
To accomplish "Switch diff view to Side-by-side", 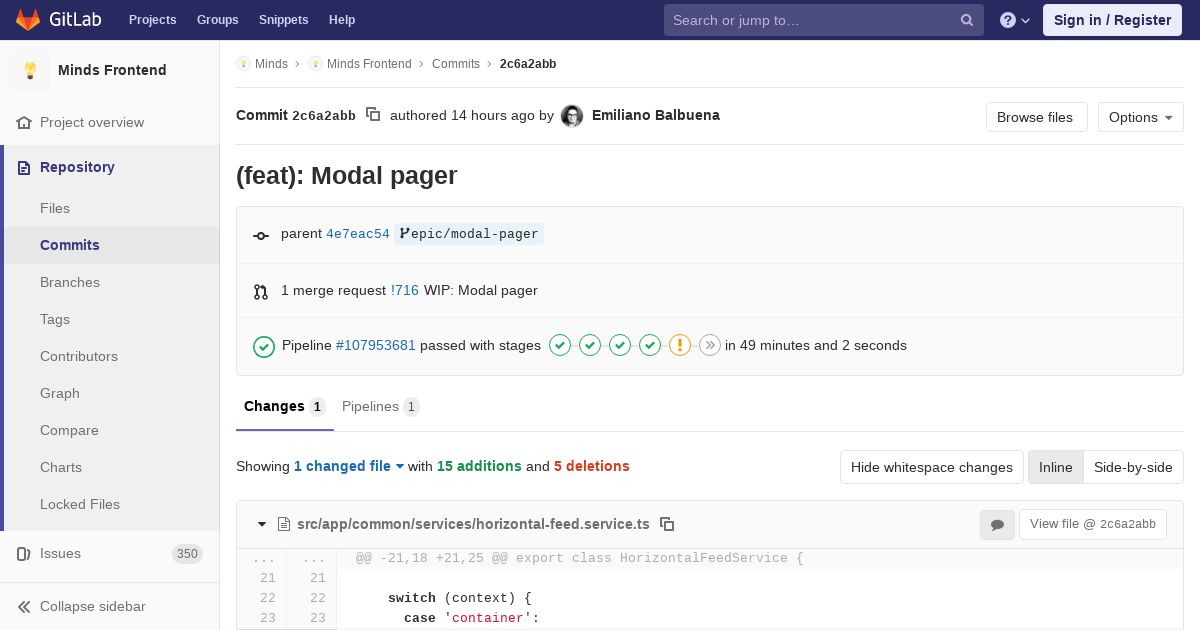I will click(x=1133, y=467).
